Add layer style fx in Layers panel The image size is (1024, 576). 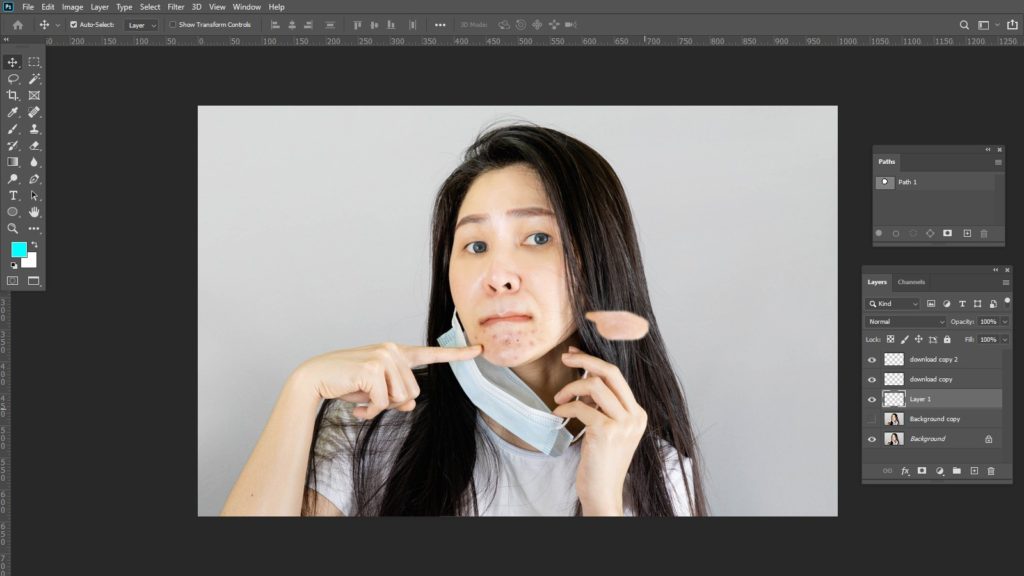coord(905,471)
